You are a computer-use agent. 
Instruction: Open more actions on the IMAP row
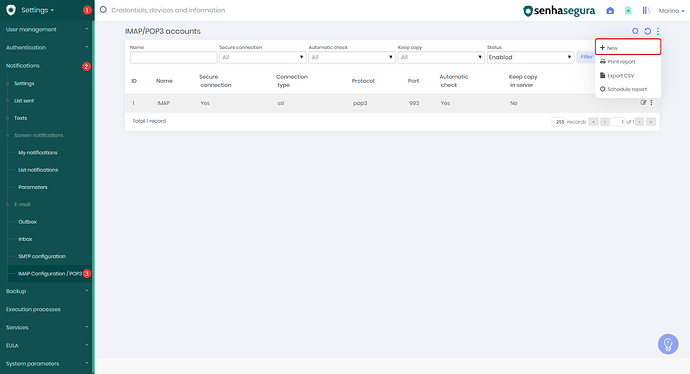point(651,103)
